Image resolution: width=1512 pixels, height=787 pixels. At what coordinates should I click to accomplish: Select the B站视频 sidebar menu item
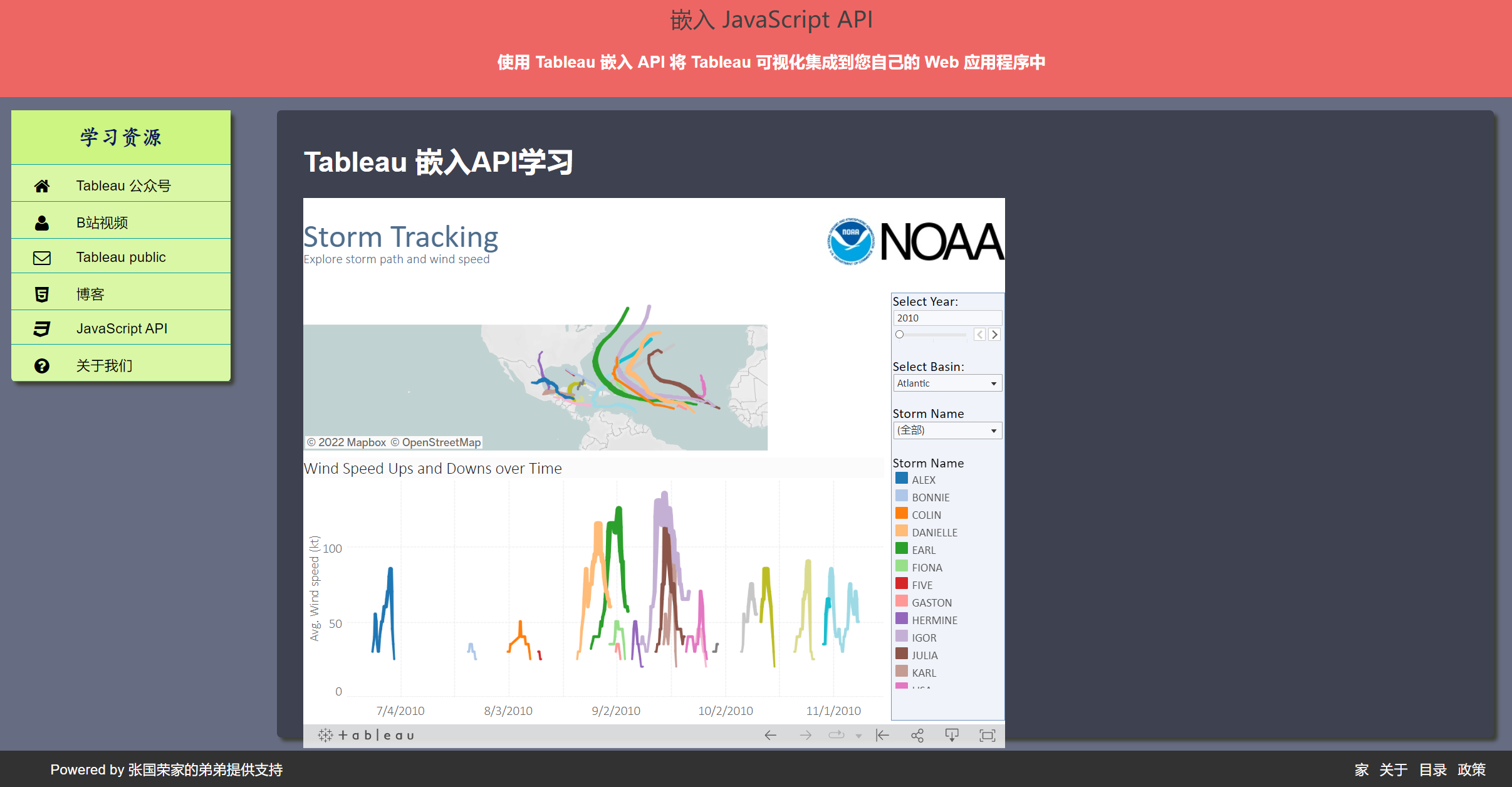click(x=103, y=221)
